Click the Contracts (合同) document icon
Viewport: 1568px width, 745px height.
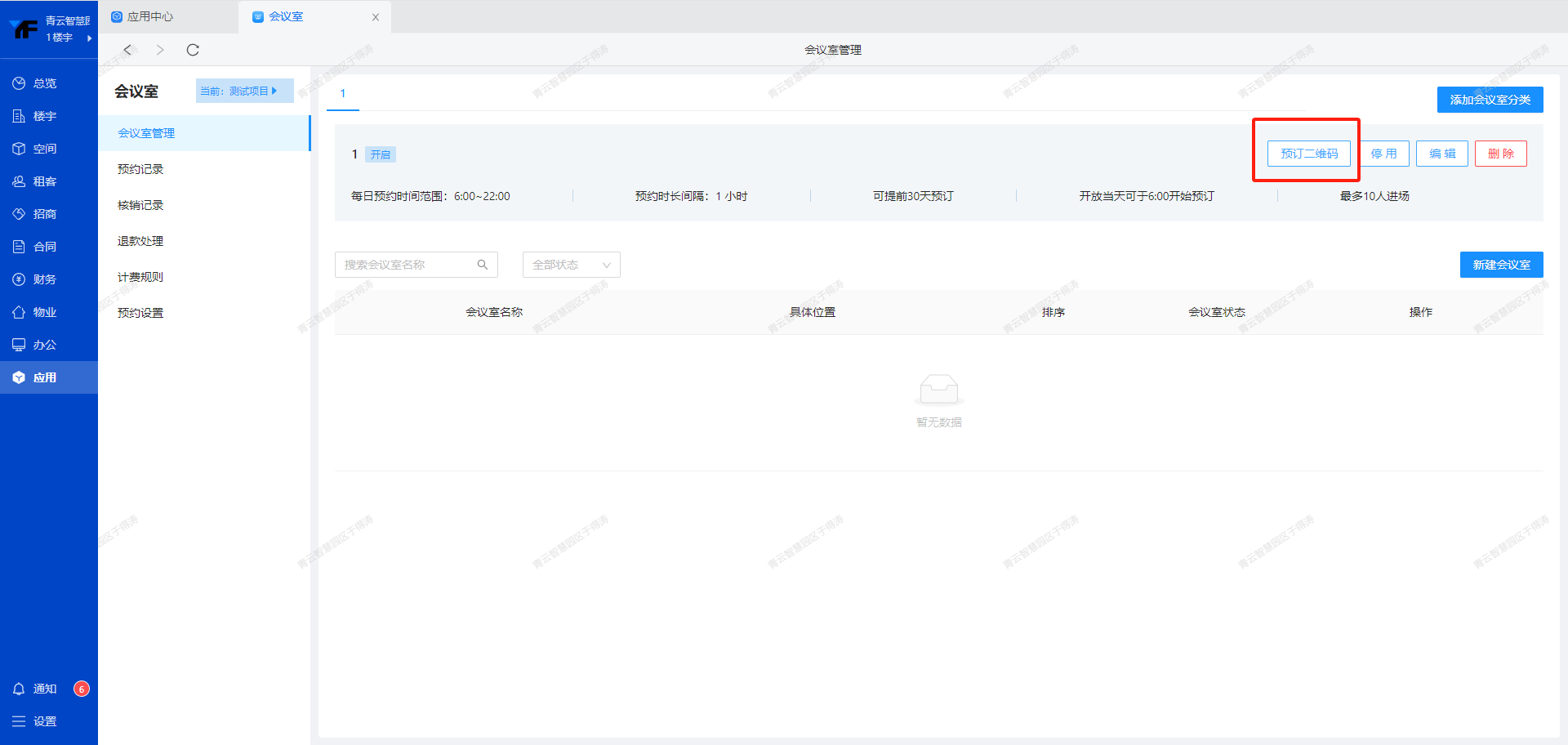(19, 247)
